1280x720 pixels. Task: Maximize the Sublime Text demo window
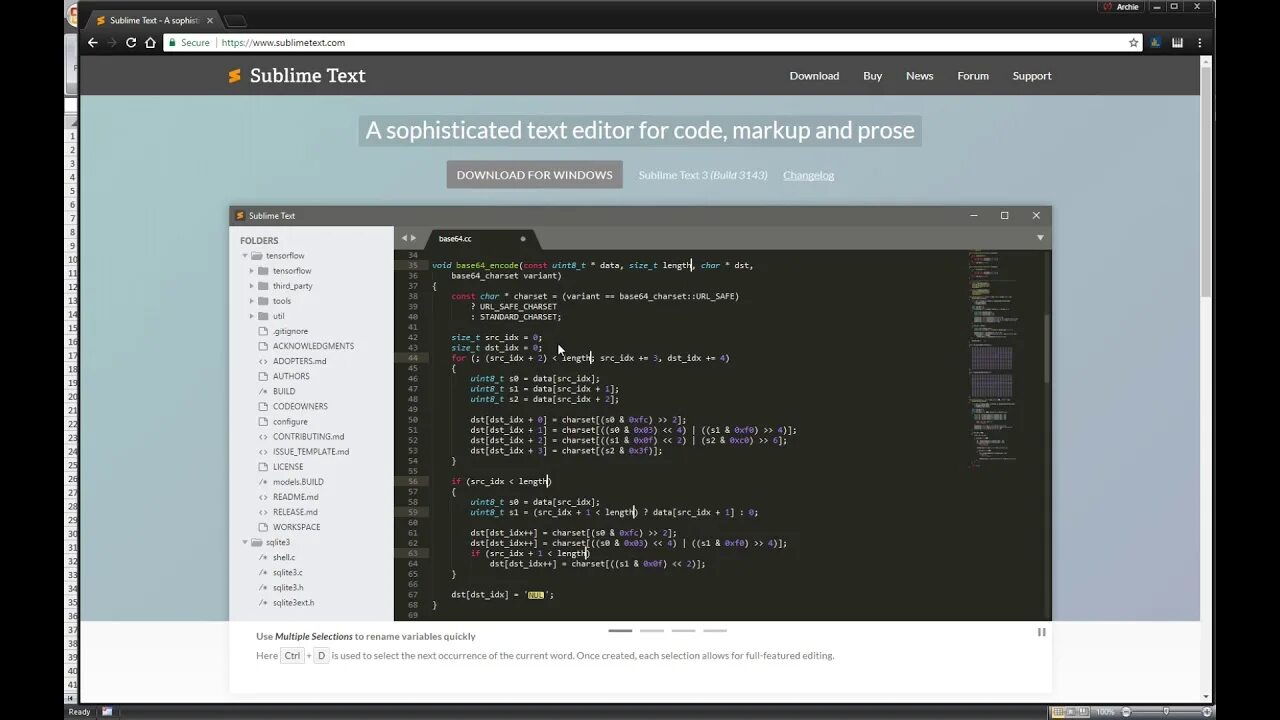1004,215
